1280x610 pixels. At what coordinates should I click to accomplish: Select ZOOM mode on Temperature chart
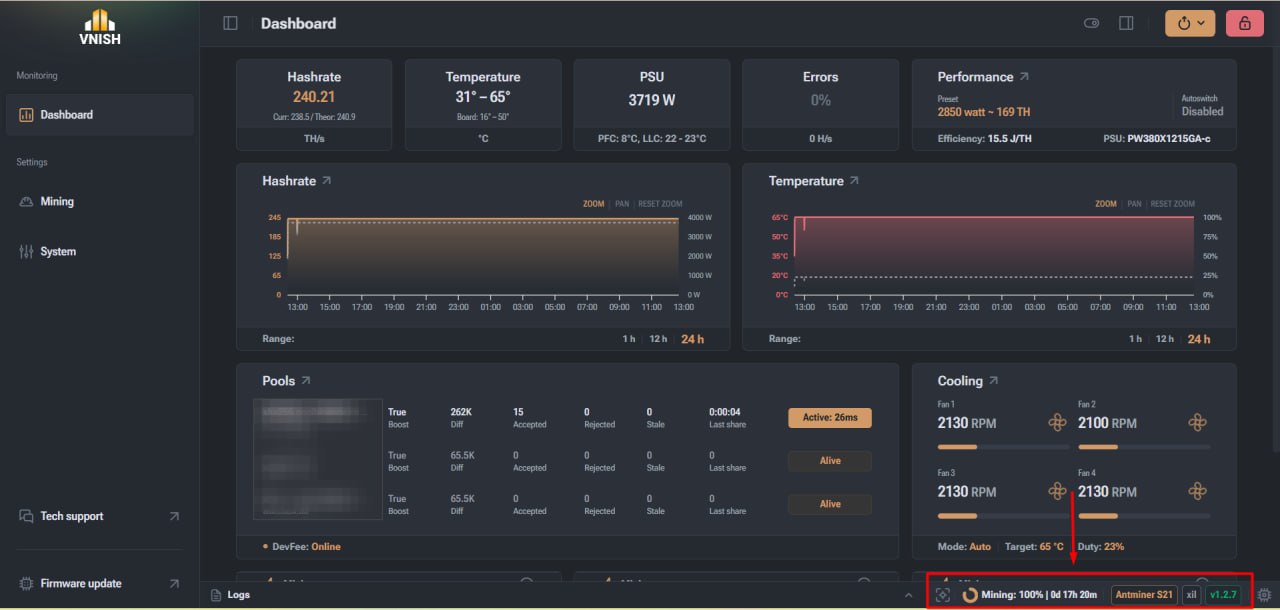tap(1106, 204)
